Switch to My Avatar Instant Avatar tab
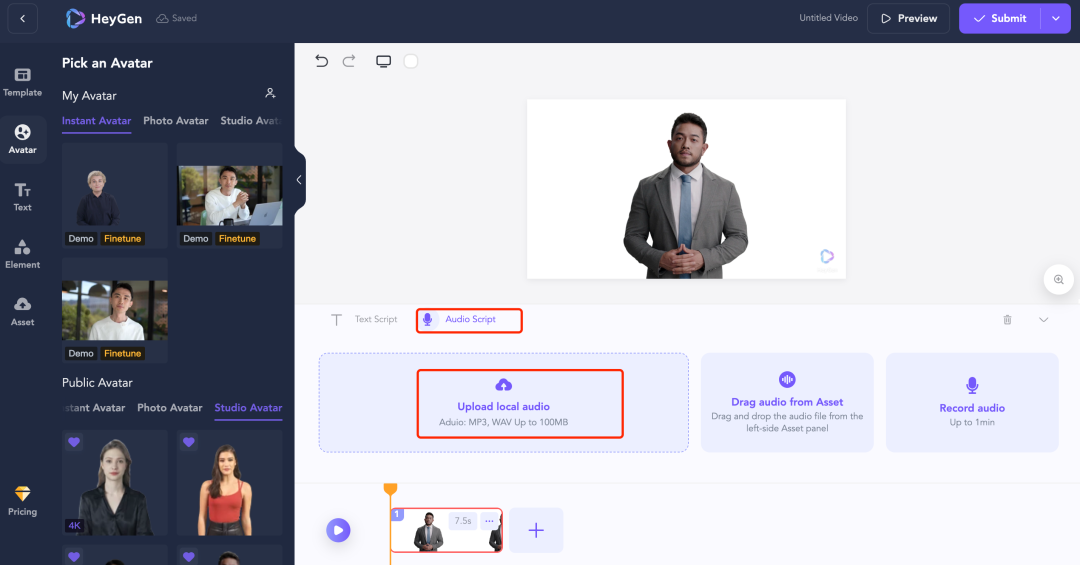The width and height of the screenshot is (1080, 565). [96, 121]
